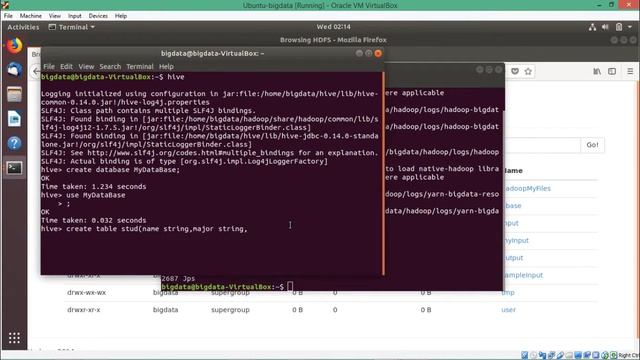640x360 pixels.
Task: Click the Firefox back arrow button
Action: click(x=36, y=71)
